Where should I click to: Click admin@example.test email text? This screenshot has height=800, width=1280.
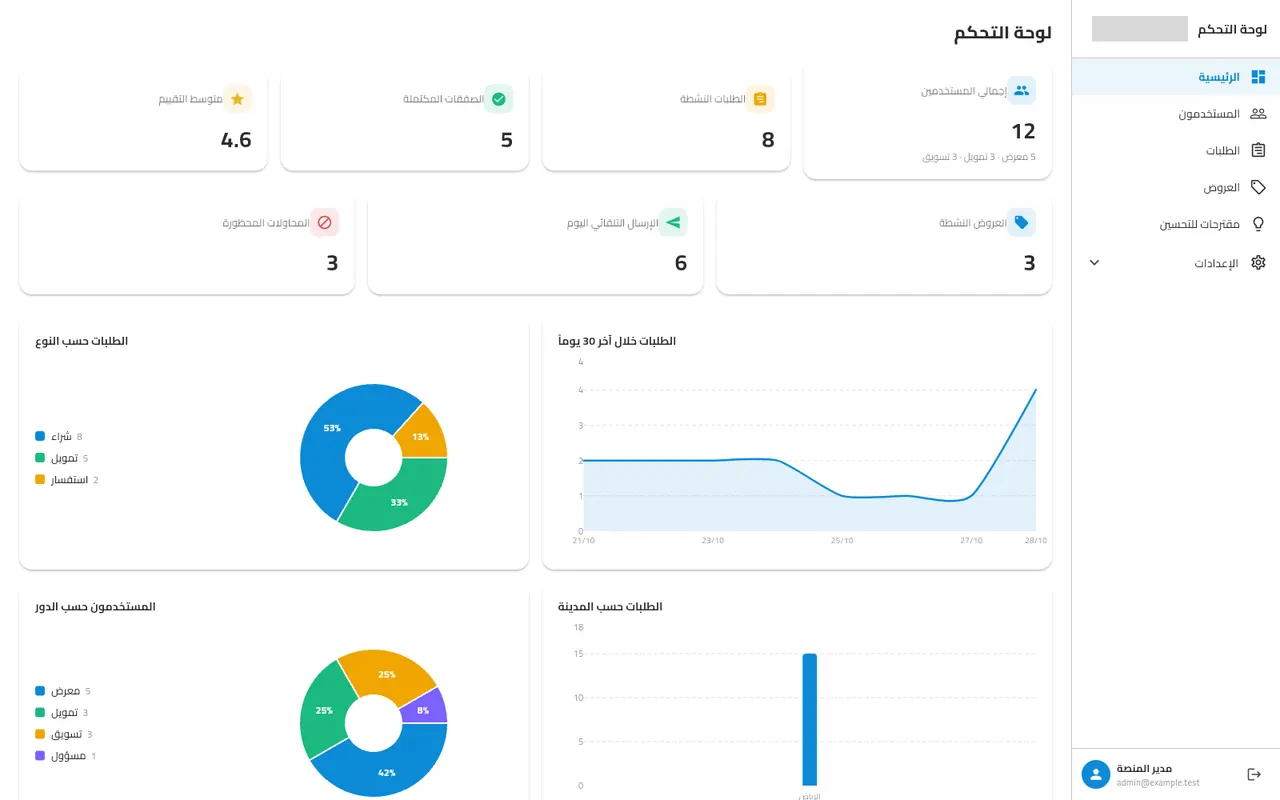[1158, 783]
